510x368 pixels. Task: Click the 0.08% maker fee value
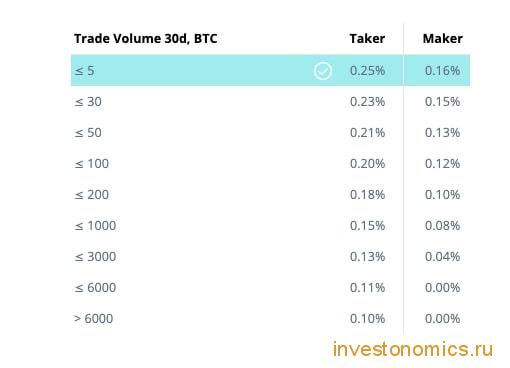tap(442, 226)
